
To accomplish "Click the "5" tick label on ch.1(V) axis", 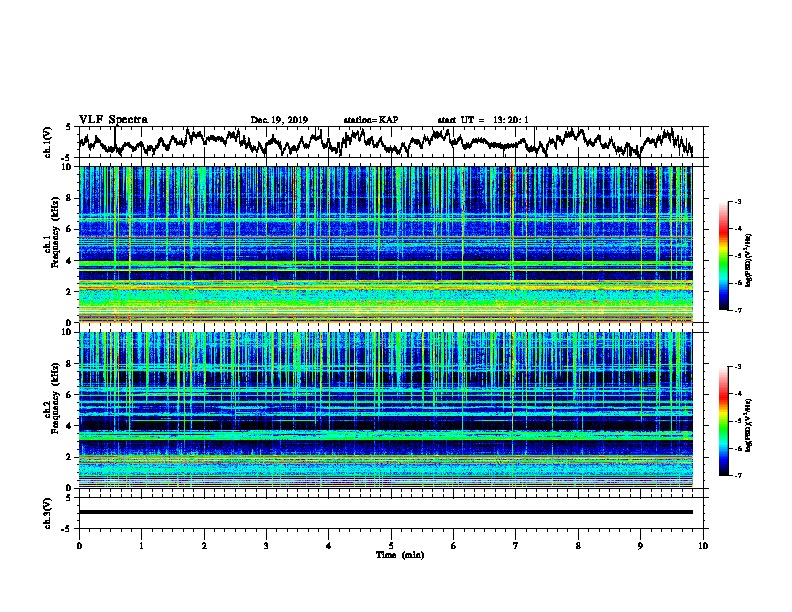I will (x=68, y=127).
